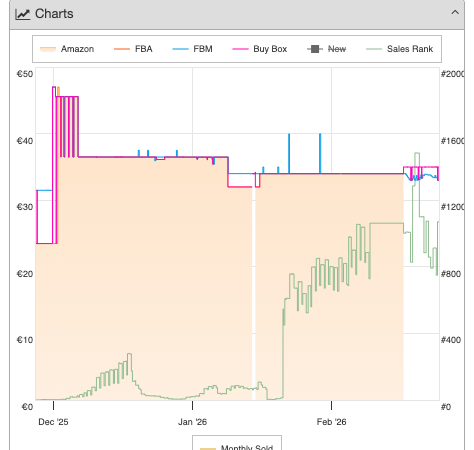Screen dimensions: 474x450
Task: Toggle the Amazon series in the legend
Action: click(x=67, y=49)
